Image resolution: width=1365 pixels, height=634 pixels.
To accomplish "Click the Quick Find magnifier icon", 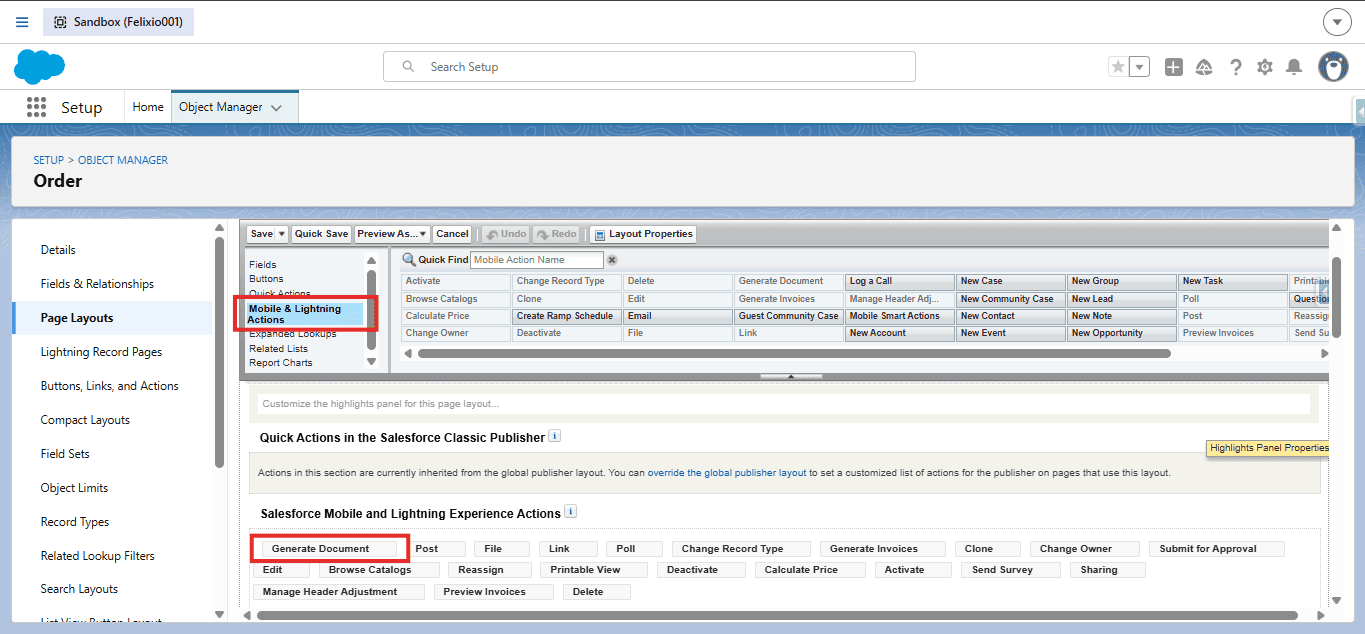I will tap(409, 260).
